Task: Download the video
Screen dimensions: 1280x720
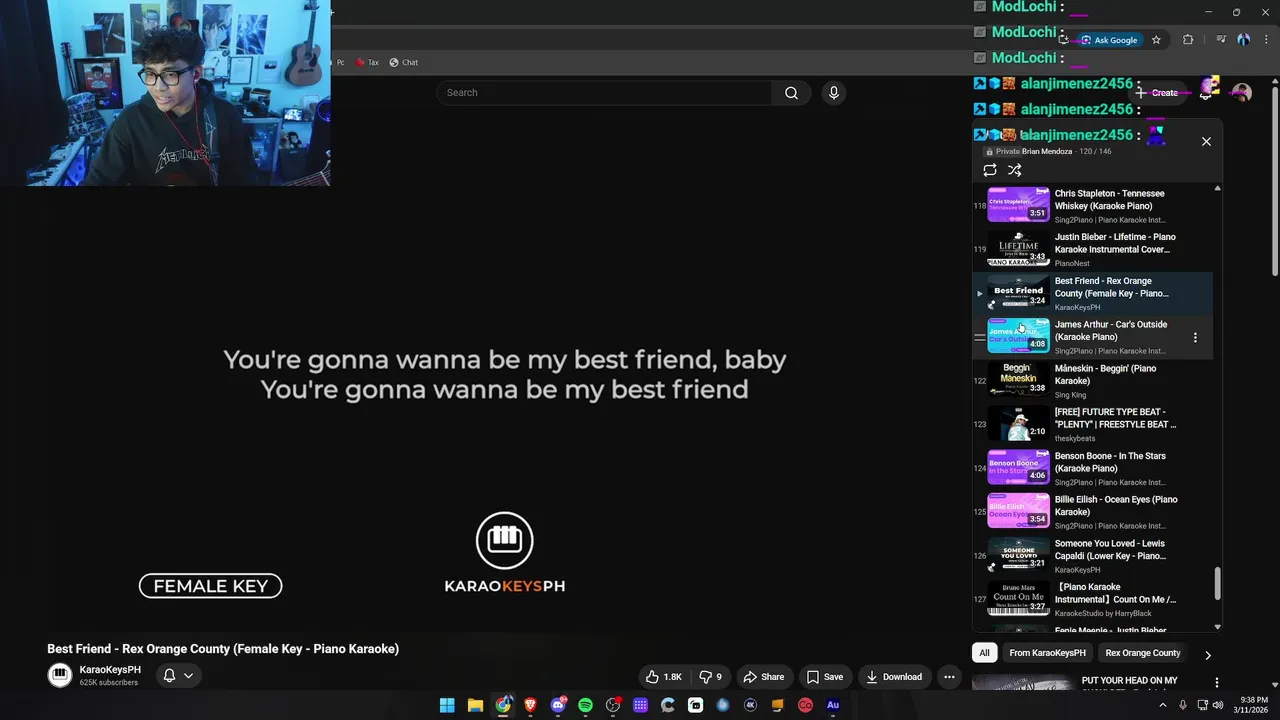Action: 894,677
